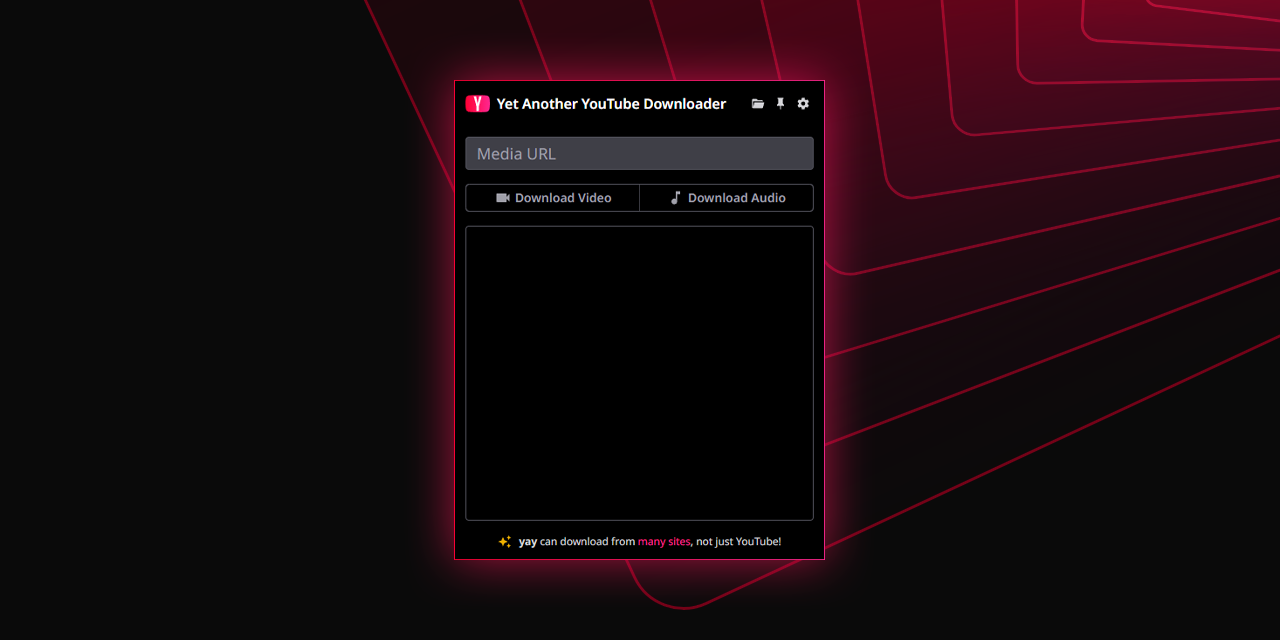The height and width of the screenshot is (640, 1280).
Task: Click the music note icon on Download Audio
Action: tap(675, 197)
